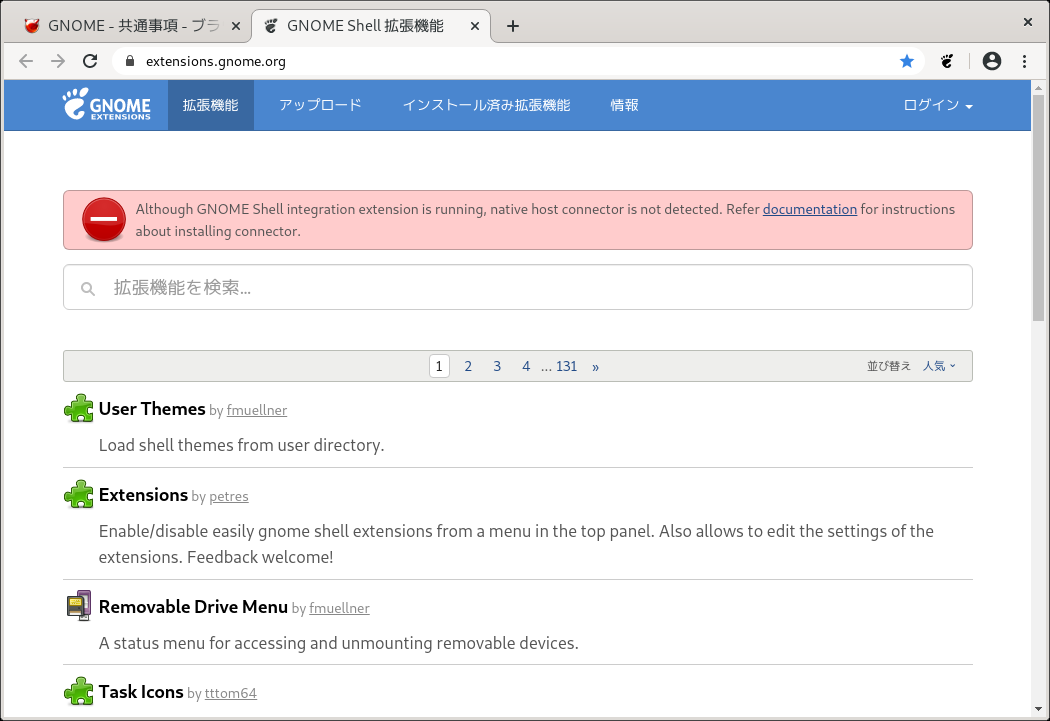The image size is (1050, 721).
Task: Open the Extensions extension title
Action: pos(143,495)
